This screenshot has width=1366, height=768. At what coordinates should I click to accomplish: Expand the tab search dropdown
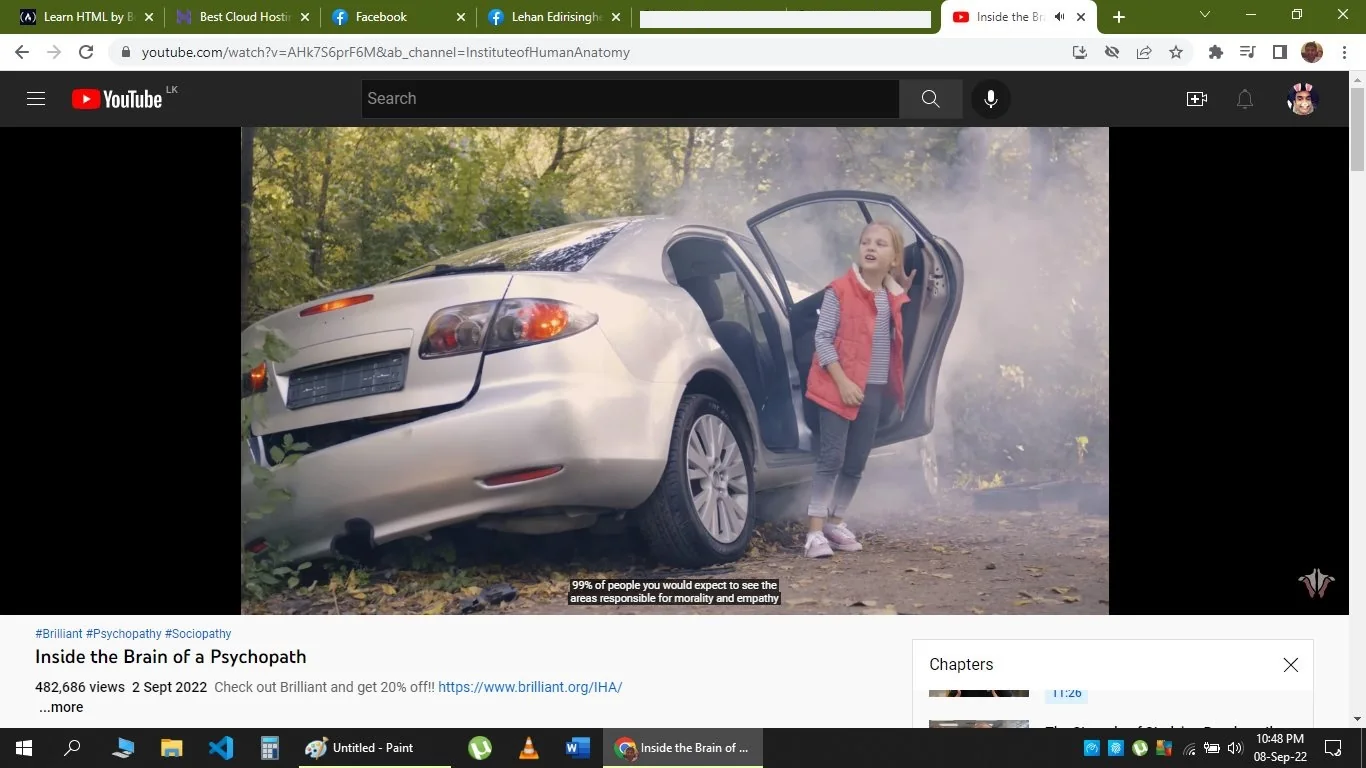(x=1205, y=15)
